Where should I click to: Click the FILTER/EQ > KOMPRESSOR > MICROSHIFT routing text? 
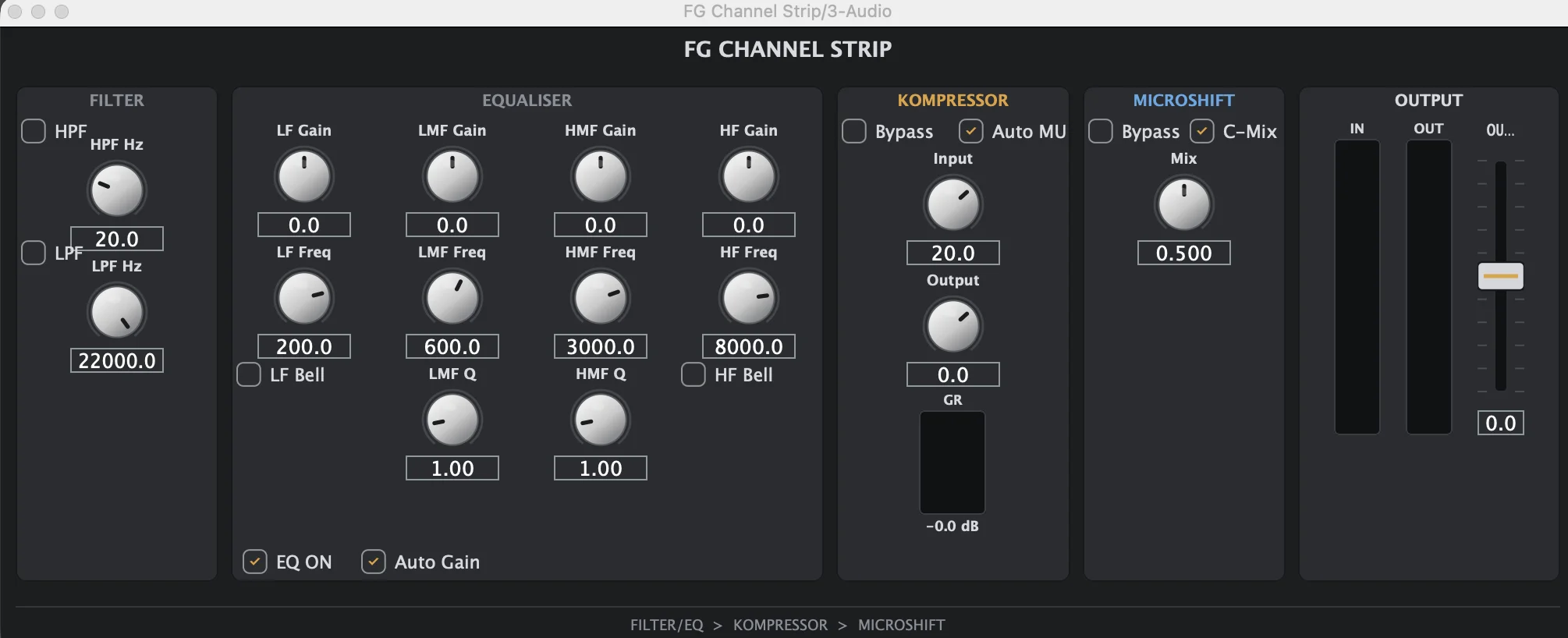788,625
